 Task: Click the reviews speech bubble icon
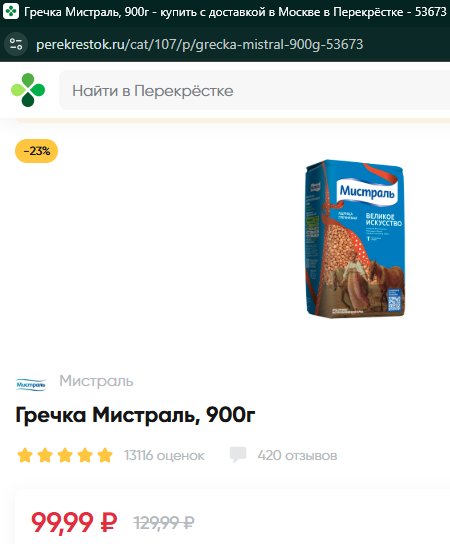pyautogui.click(x=238, y=454)
